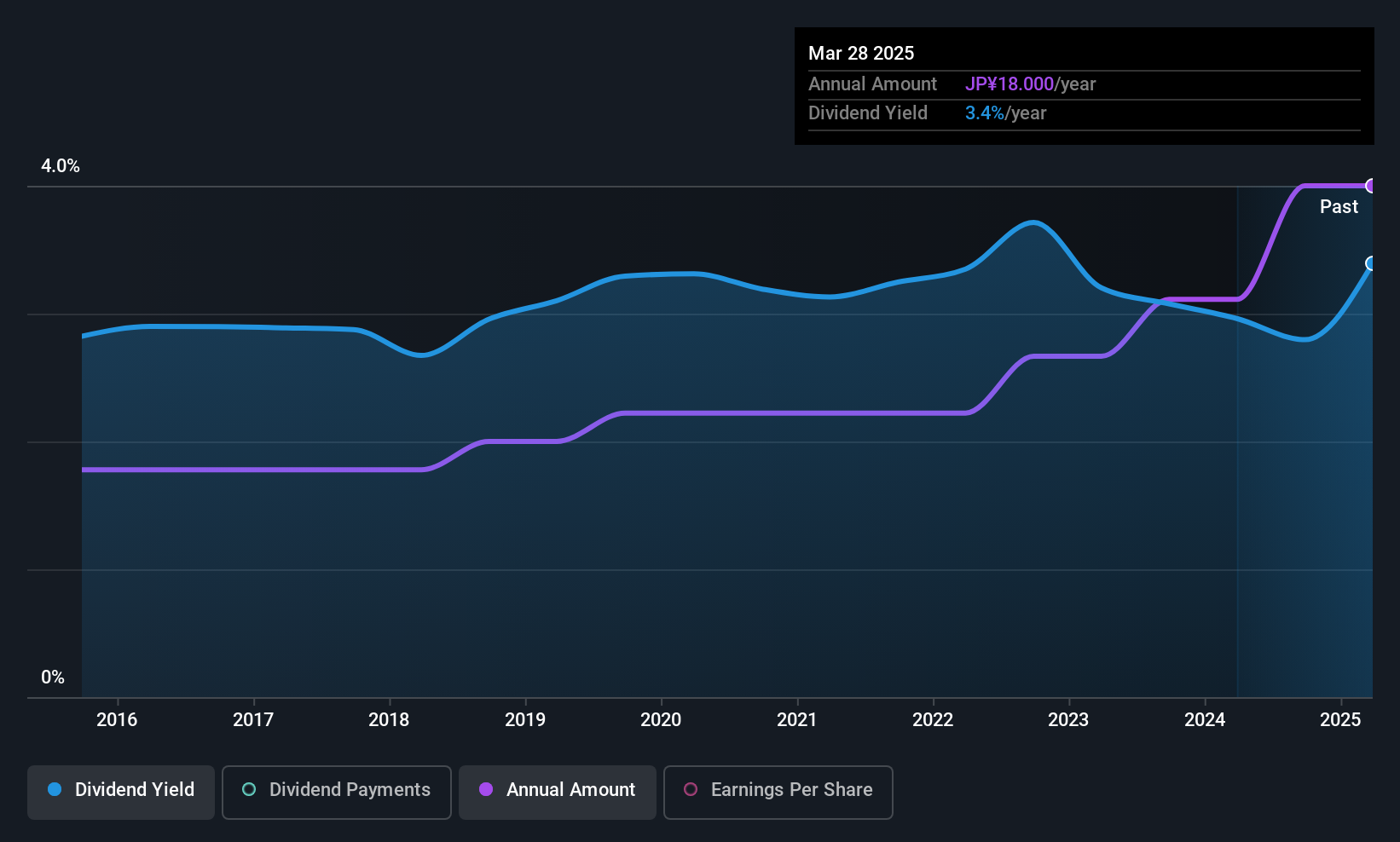Click the blue Dividend Yield endpoint marker
This screenshot has height=842, width=1400.
pyautogui.click(x=1371, y=263)
